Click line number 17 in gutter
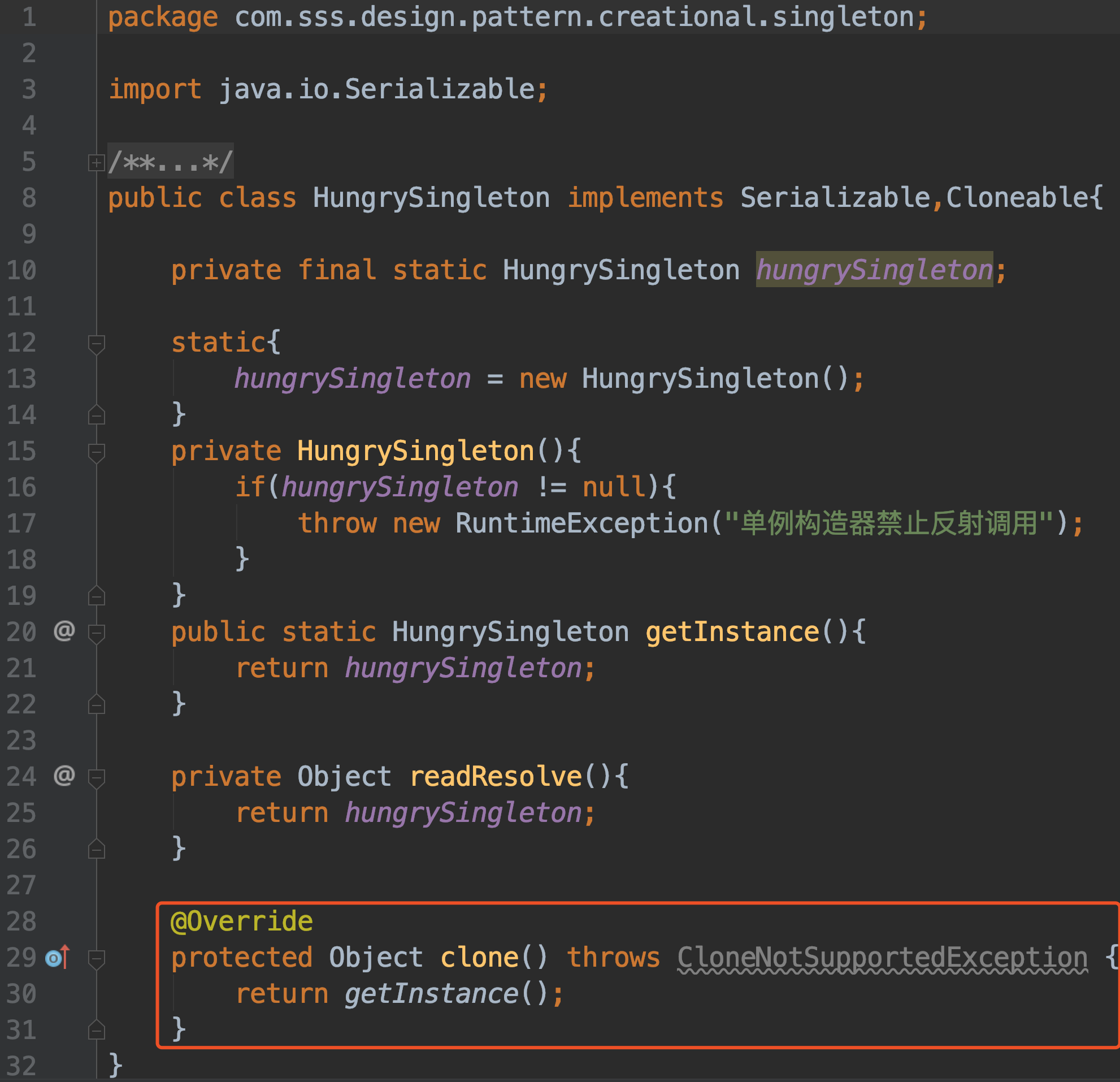This screenshot has width=1120, height=1082. [x=21, y=523]
